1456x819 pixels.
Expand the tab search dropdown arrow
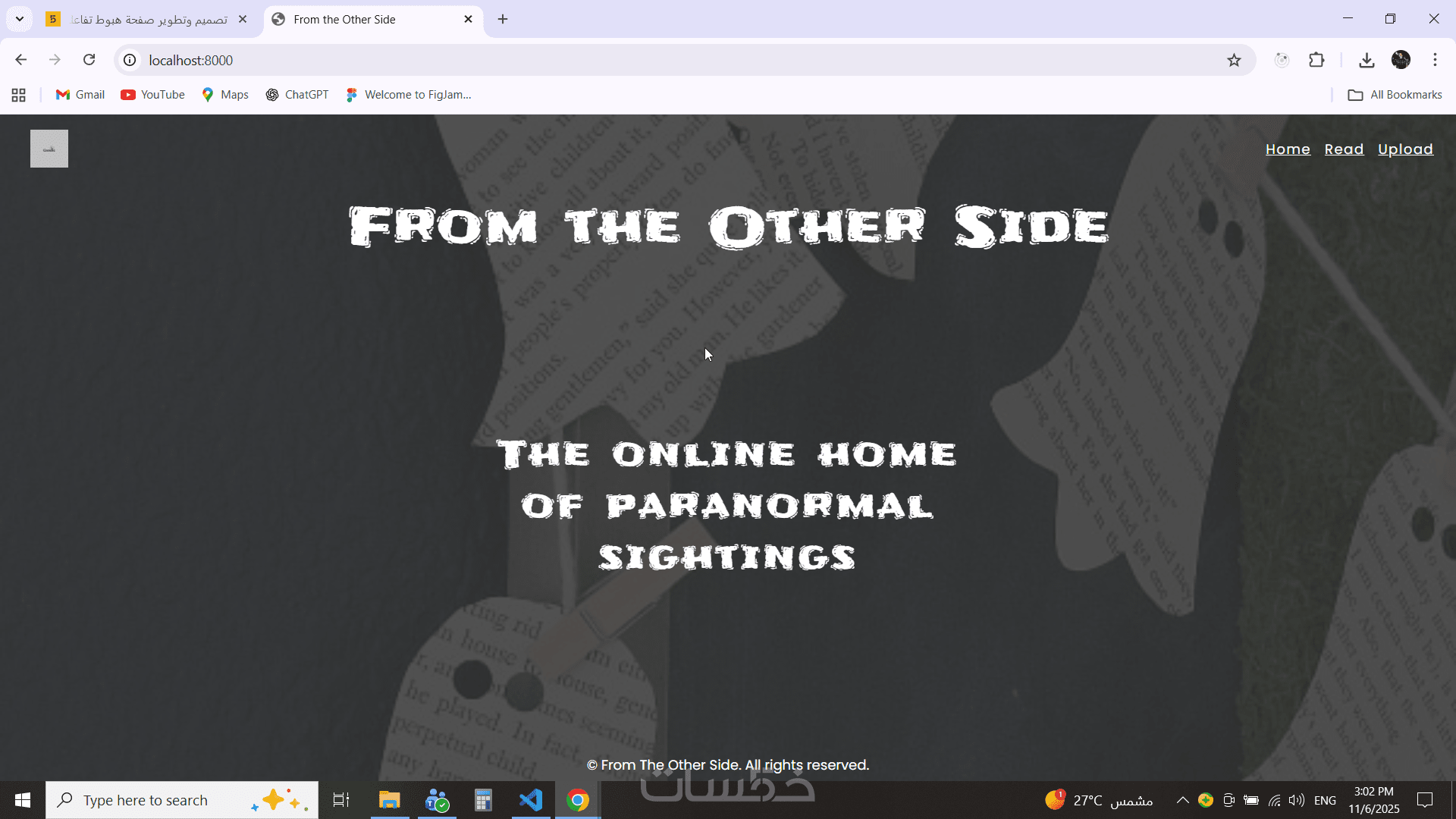coord(20,19)
